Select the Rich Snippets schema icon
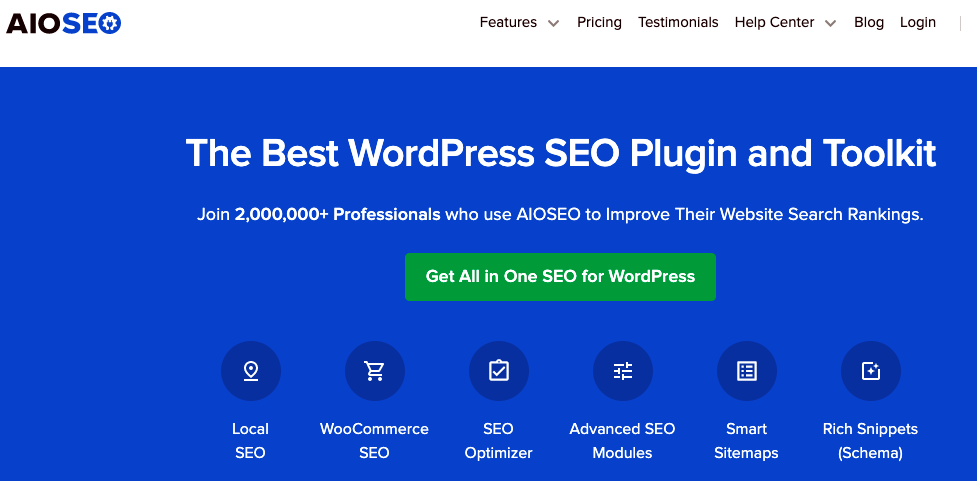This screenshot has width=977, height=481. click(x=870, y=371)
